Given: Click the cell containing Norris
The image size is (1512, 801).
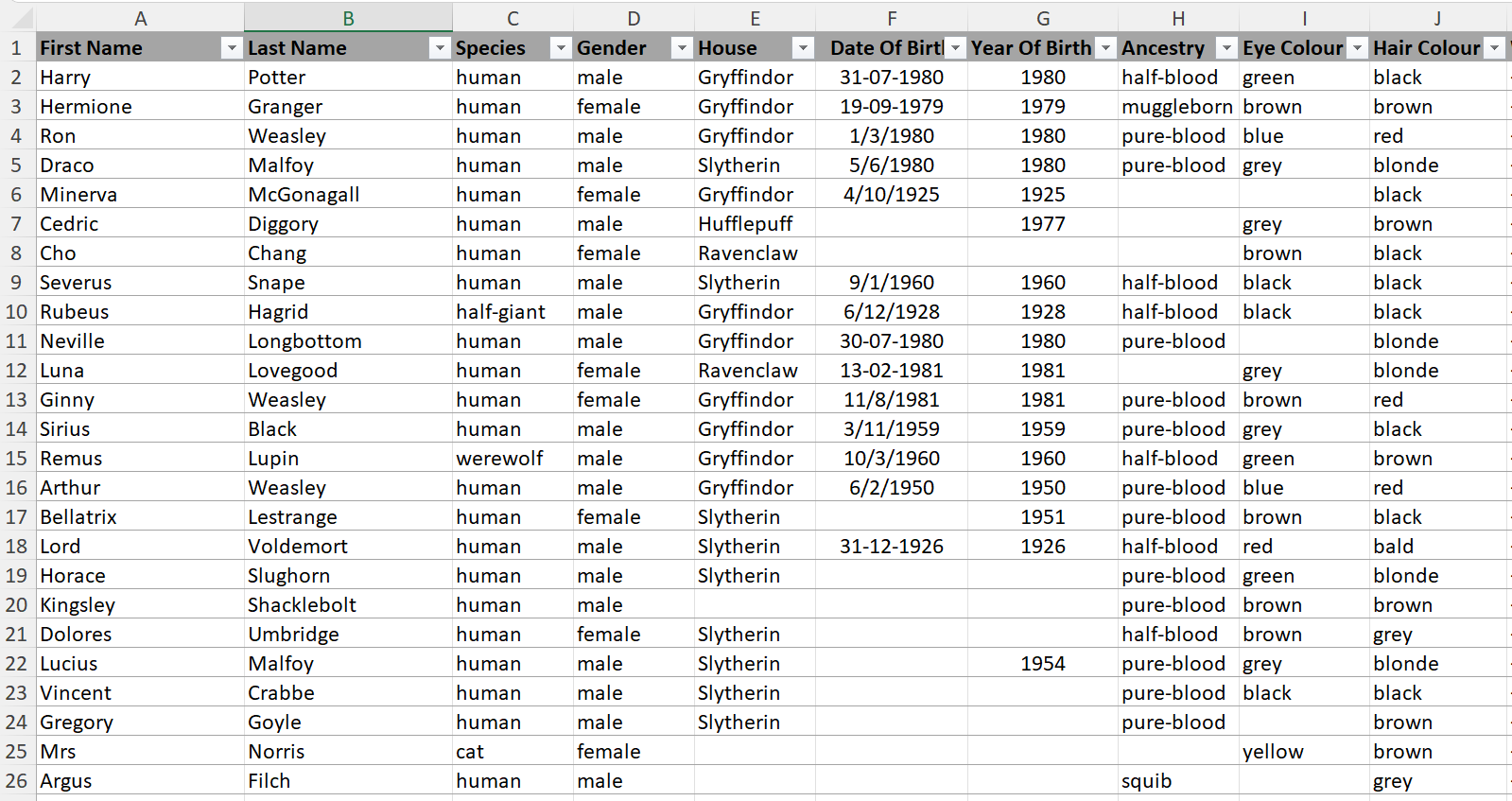Looking at the screenshot, I should pos(348,752).
